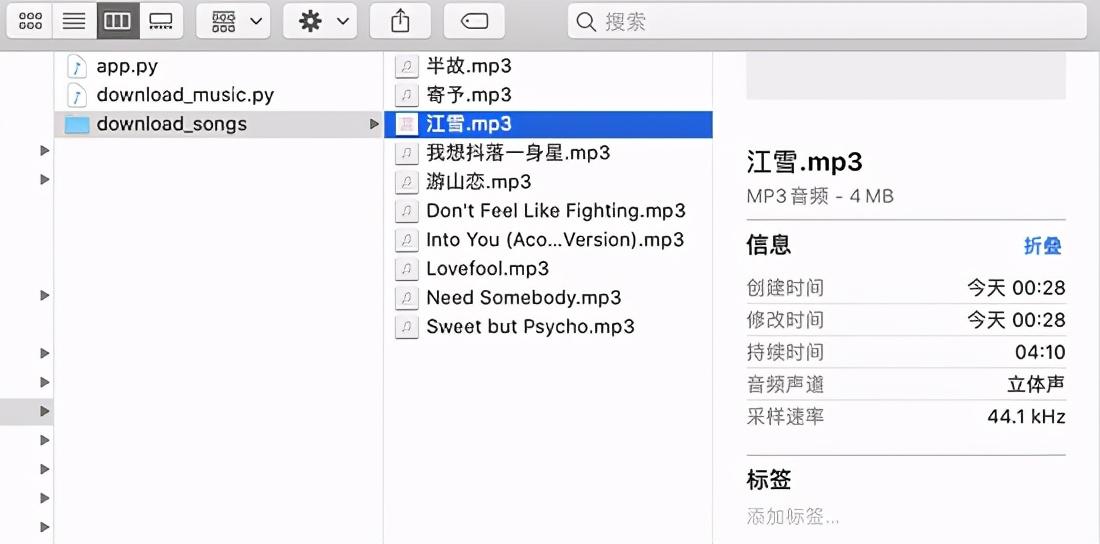Screen dimensions: 1100x544
Task: Click the download_music.py file icon
Action: 76,95
